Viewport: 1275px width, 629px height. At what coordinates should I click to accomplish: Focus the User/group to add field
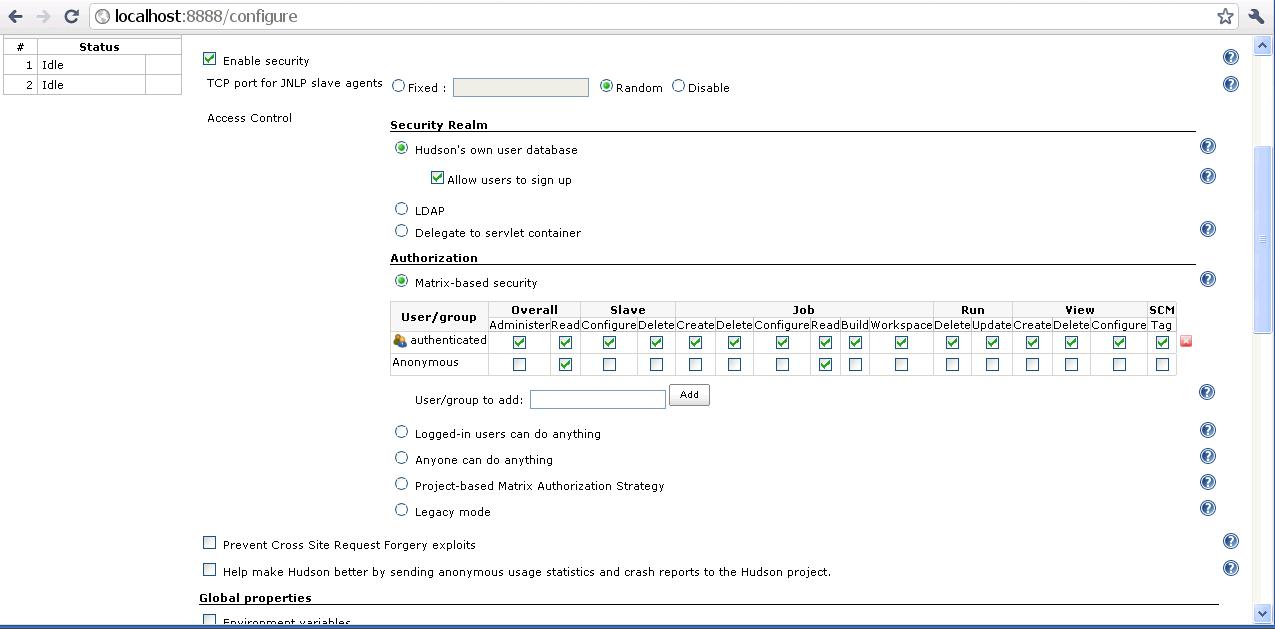(x=597, y=399)
